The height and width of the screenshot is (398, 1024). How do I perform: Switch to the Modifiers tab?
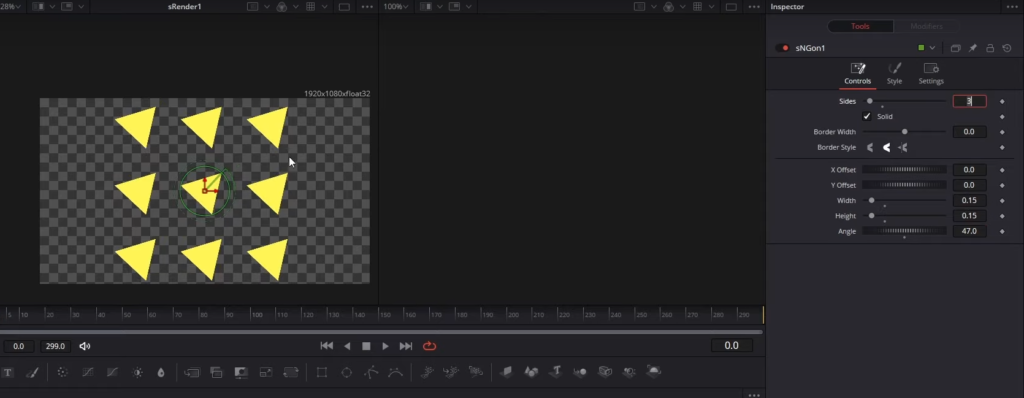click(926, 26)
